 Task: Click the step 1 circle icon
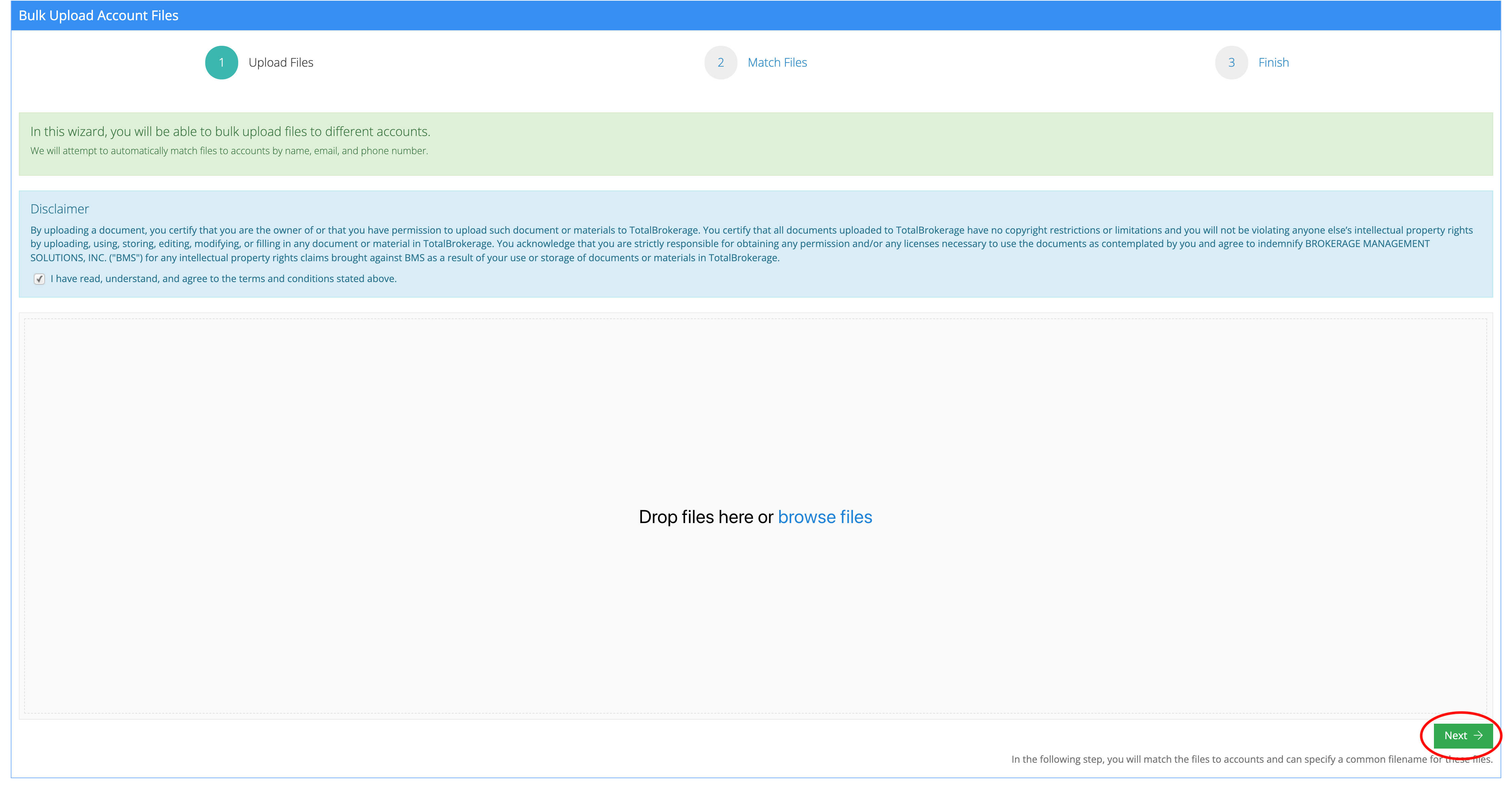tap(221, 62)
